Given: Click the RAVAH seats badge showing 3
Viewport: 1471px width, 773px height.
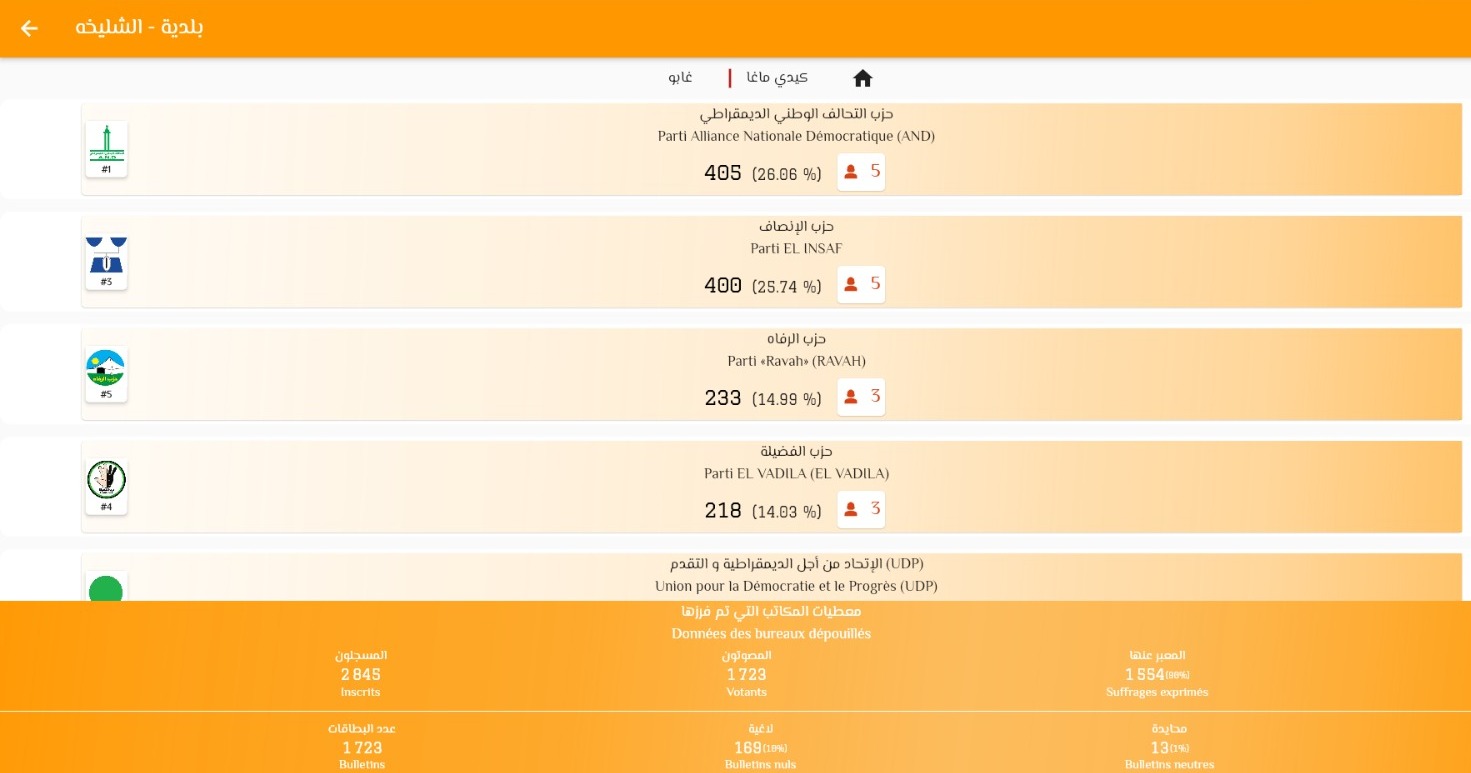Looking at the screenshot, I should [x=861, y=397].
